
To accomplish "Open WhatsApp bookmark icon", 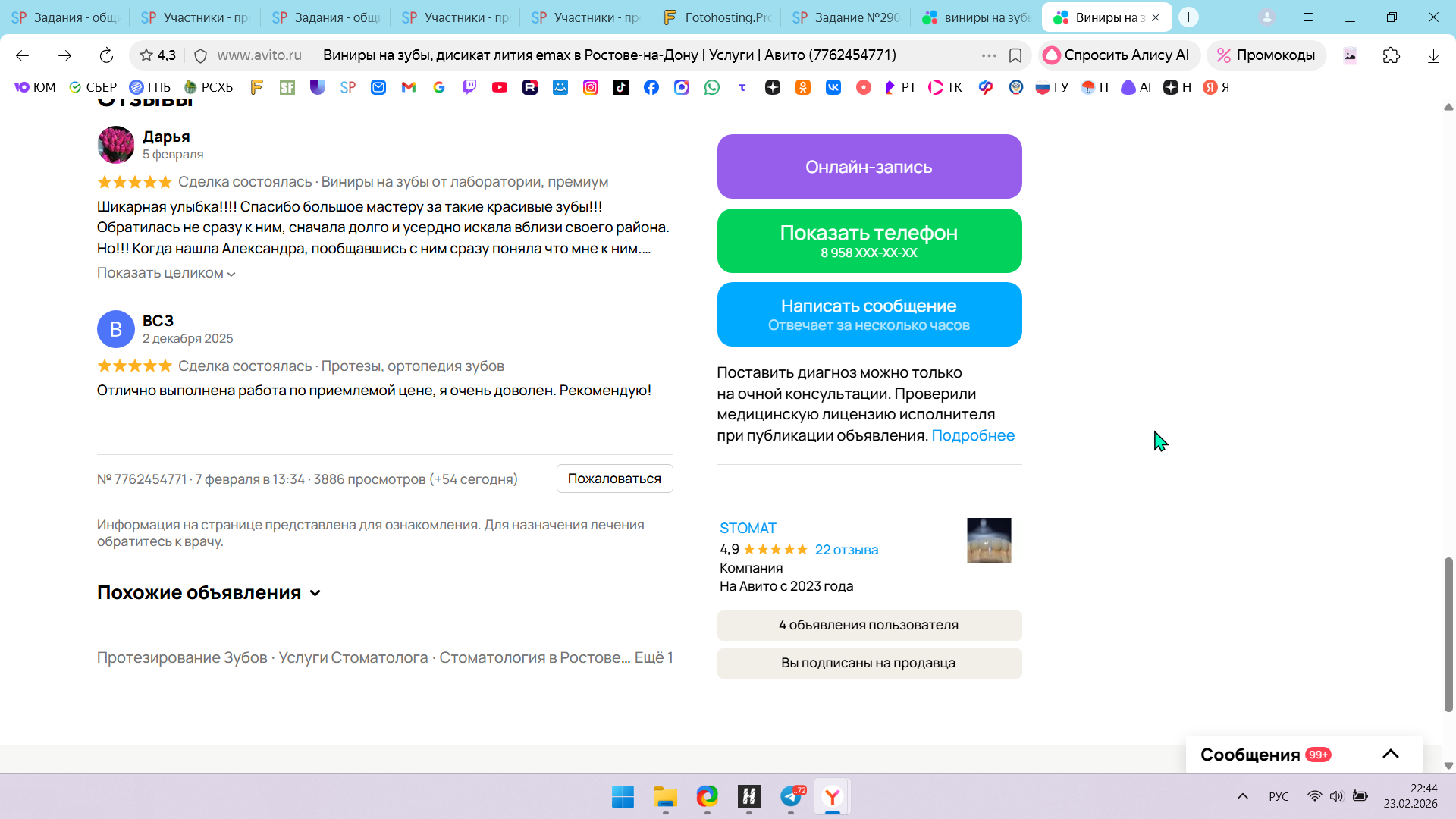I will point(711,87).
